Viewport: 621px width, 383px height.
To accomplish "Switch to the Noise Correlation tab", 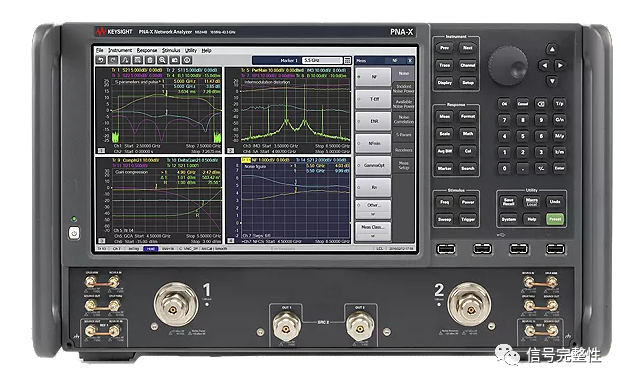I will point(403,120).
